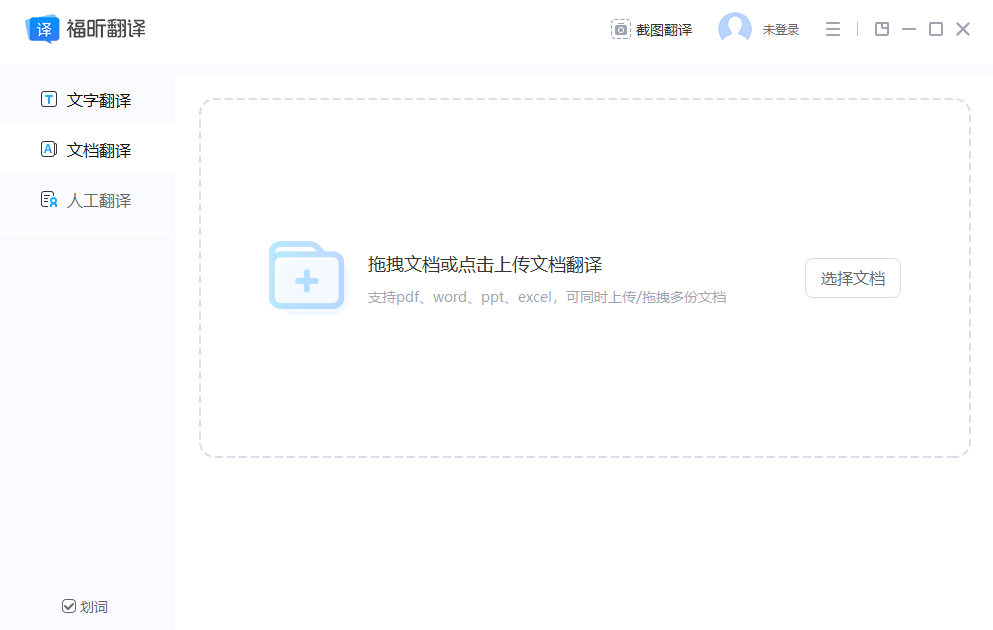Click the user avatar icon
This screenshot has height=630, width=993.
pos(734,29)
